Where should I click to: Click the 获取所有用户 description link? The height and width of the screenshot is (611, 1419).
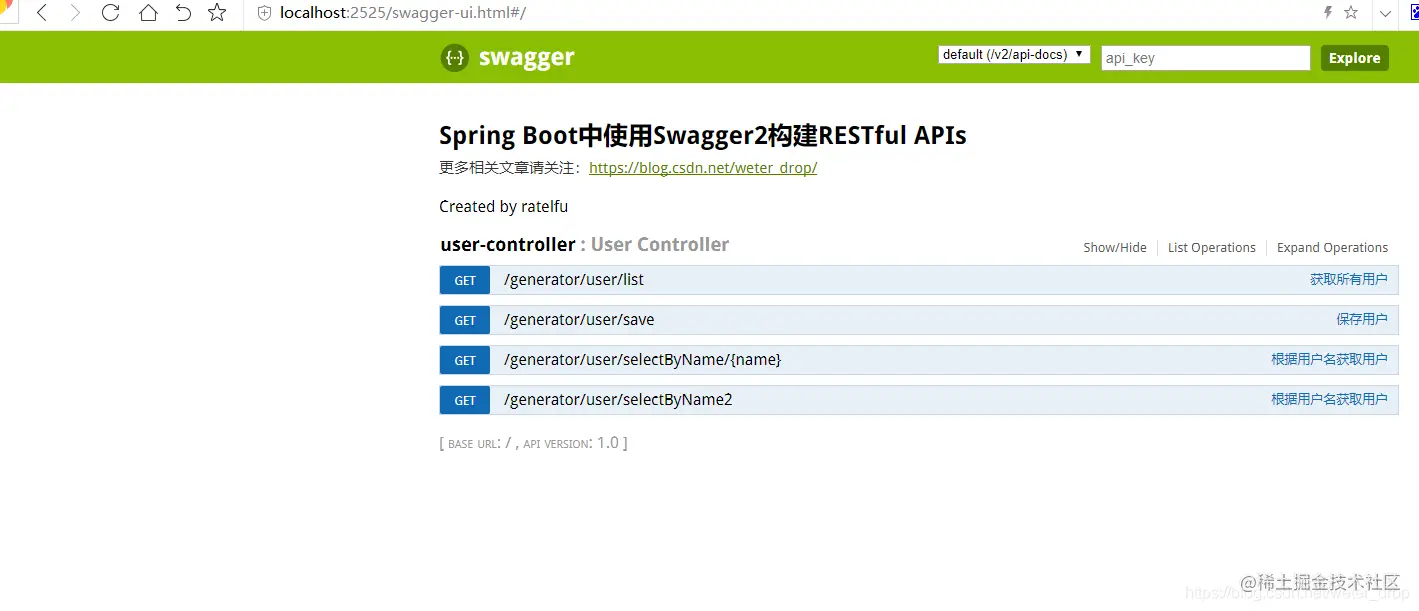1349,280
